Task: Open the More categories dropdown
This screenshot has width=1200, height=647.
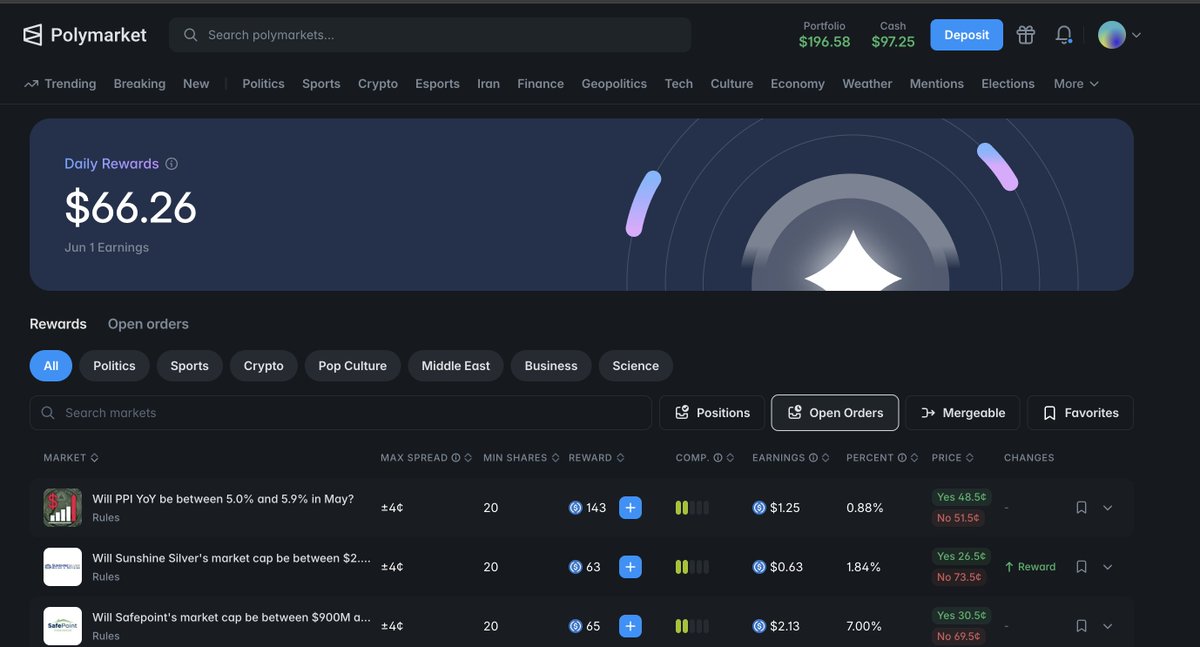Action: pos(1076,84)
